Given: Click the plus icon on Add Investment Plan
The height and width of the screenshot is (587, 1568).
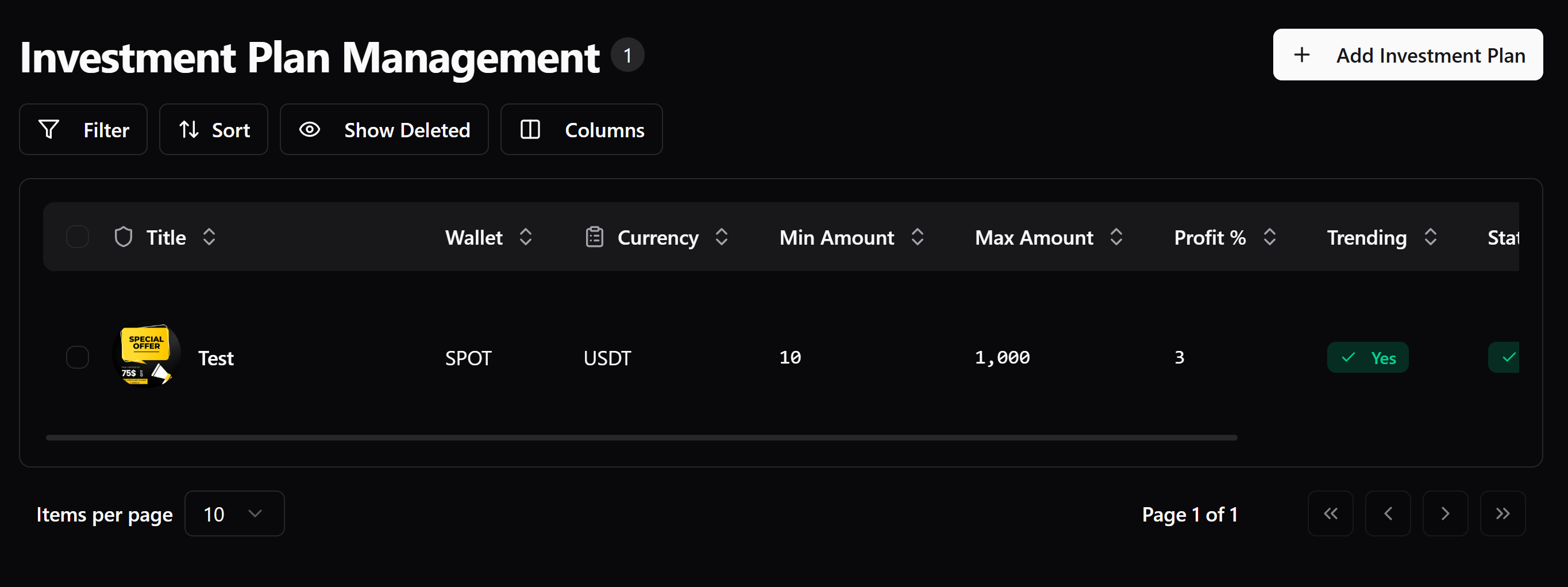Looking at the screenshot, I should 1301,55.
